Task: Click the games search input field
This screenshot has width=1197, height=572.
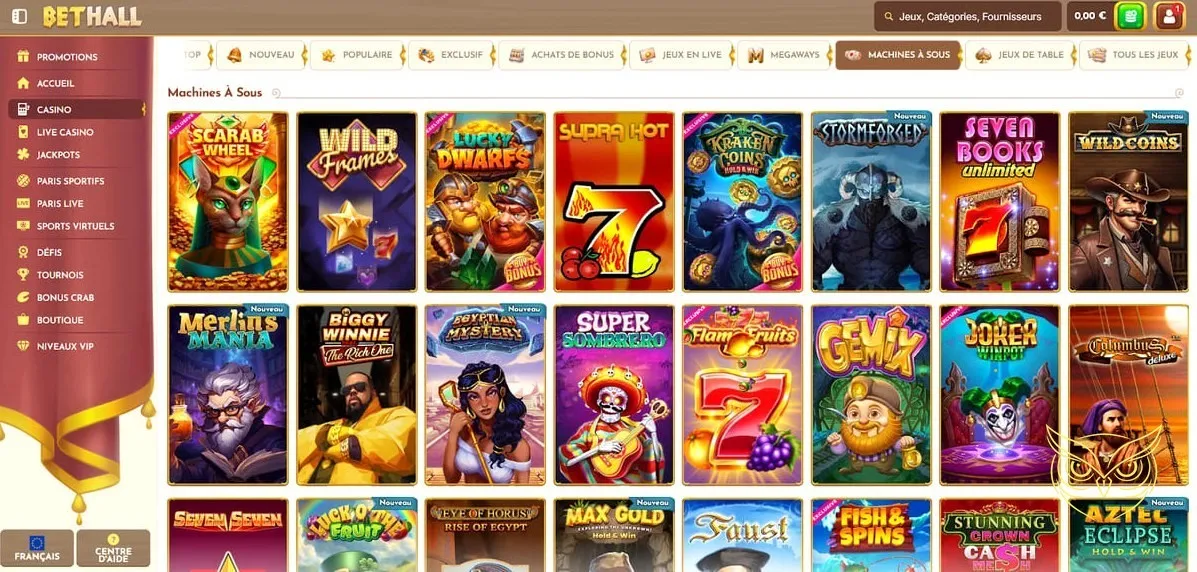Action: pyautogui.click(x=968, y=16)
